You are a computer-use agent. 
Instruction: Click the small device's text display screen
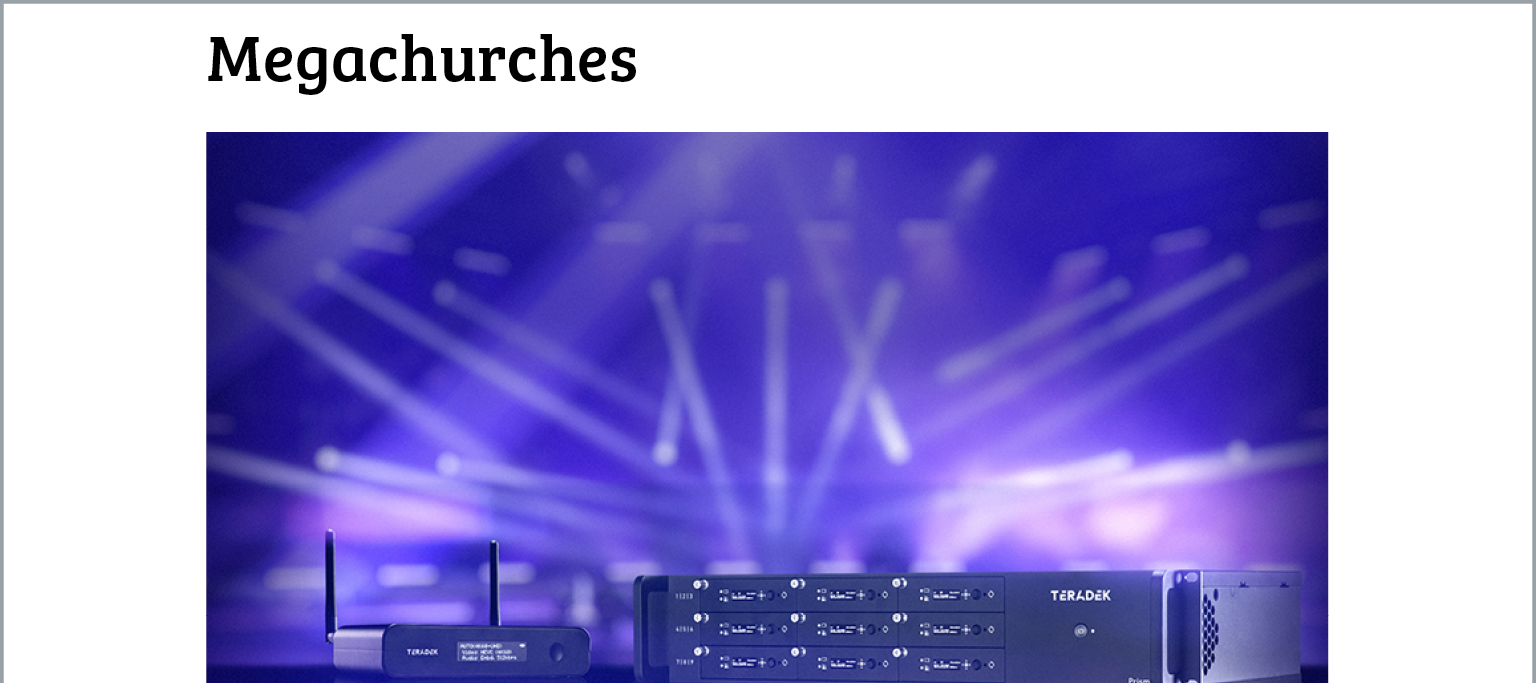[x=492, y=651]
